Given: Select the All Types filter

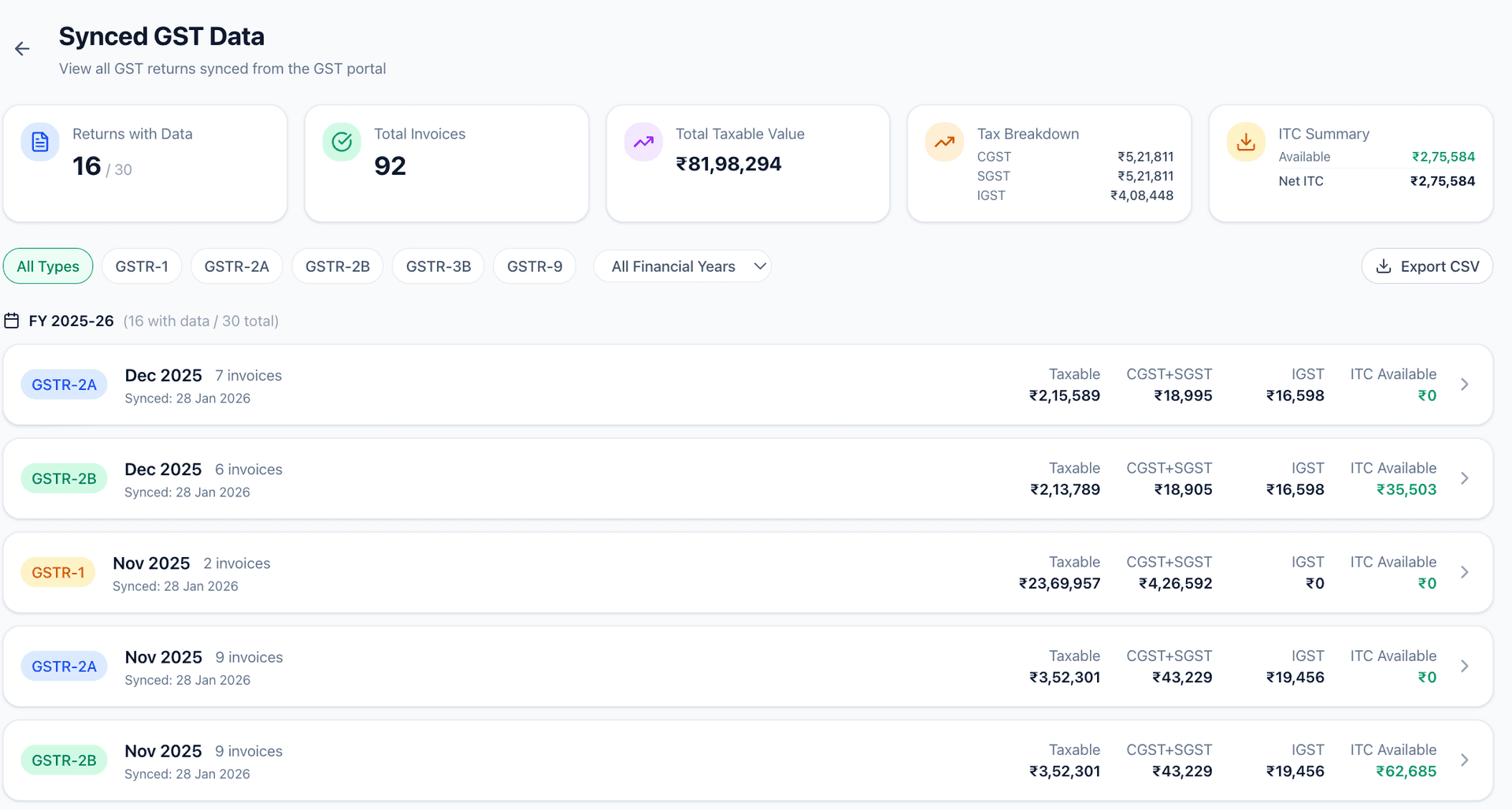Looking at the screenshot, I should 48,266.
